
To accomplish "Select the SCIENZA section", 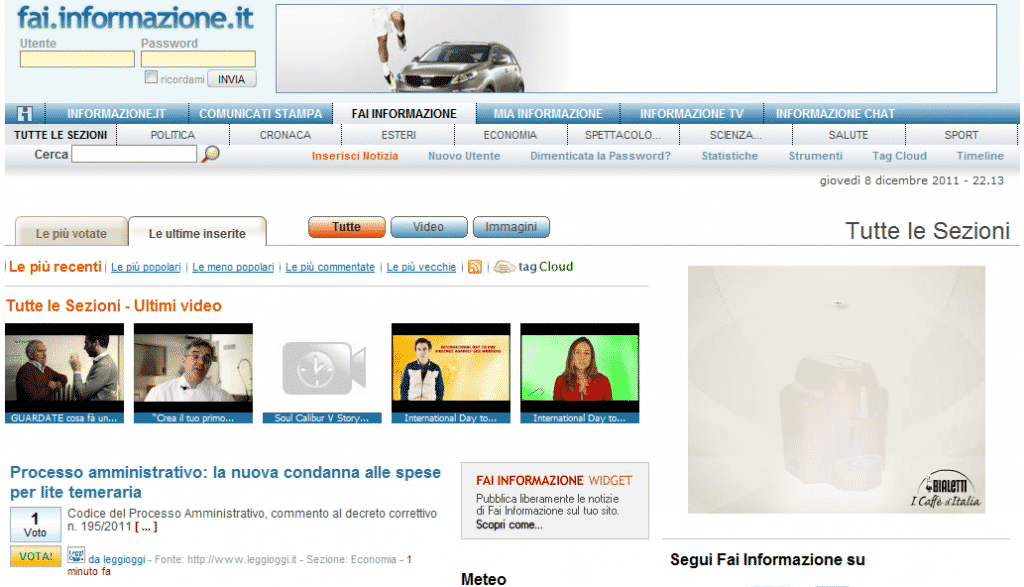I will point(736,135).
